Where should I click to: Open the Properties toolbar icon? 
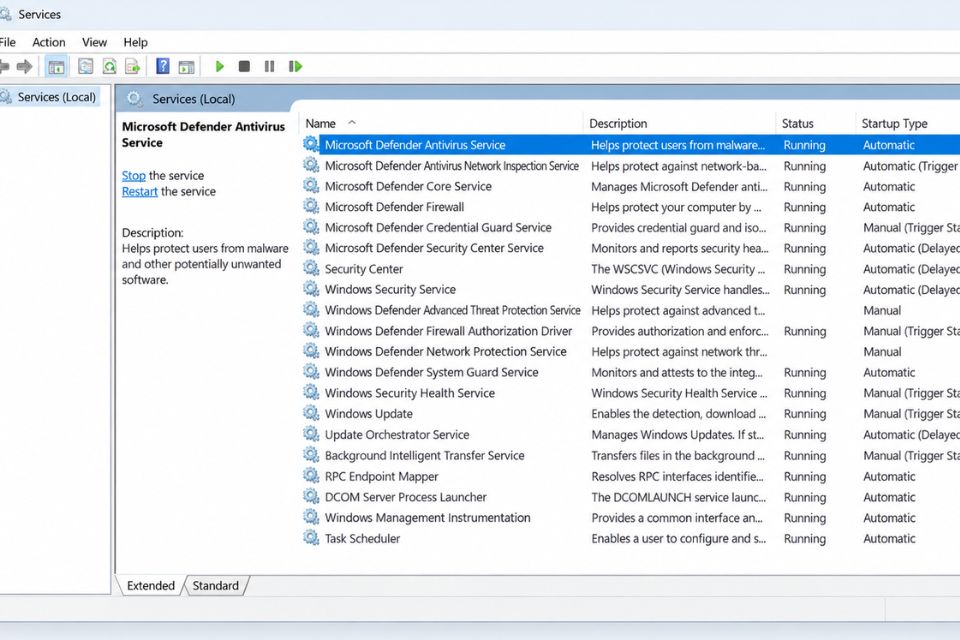pyautogui.click(x=86, y=66)
